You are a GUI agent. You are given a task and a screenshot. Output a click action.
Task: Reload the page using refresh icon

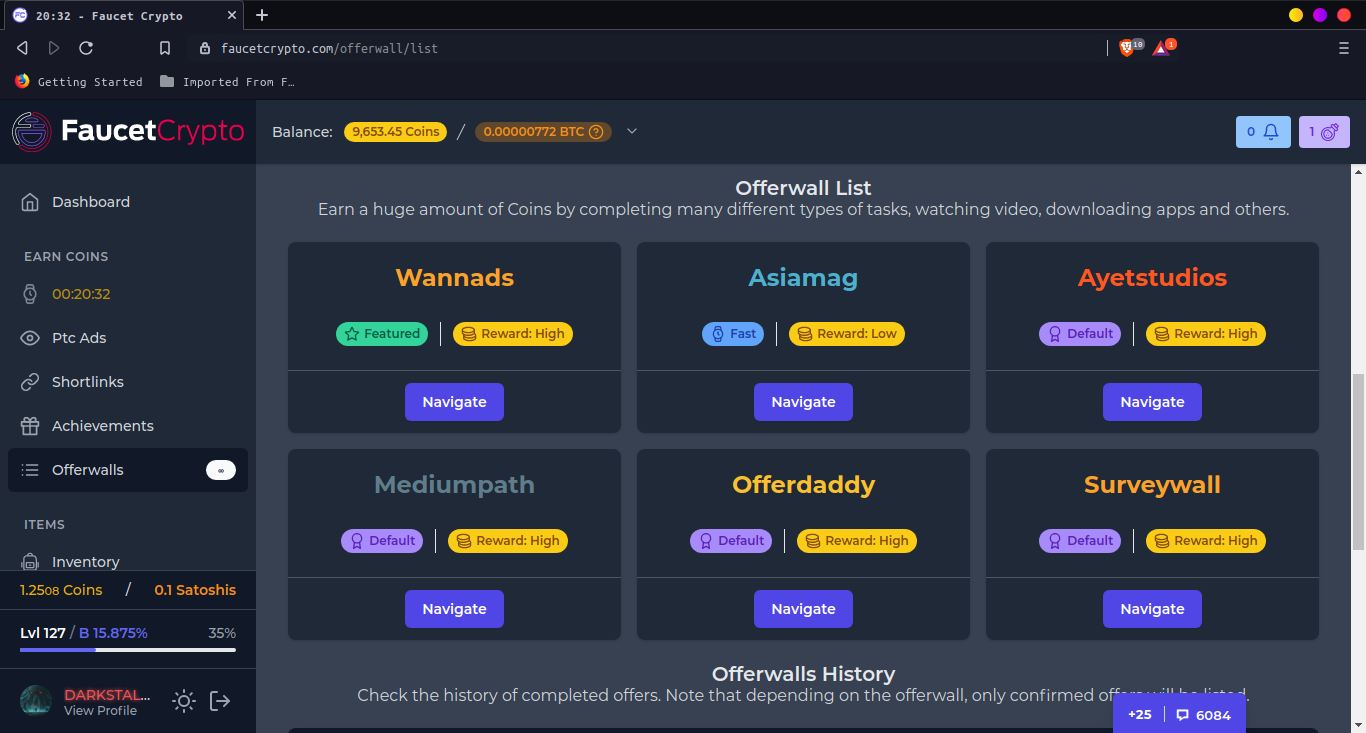pos(86,48)
